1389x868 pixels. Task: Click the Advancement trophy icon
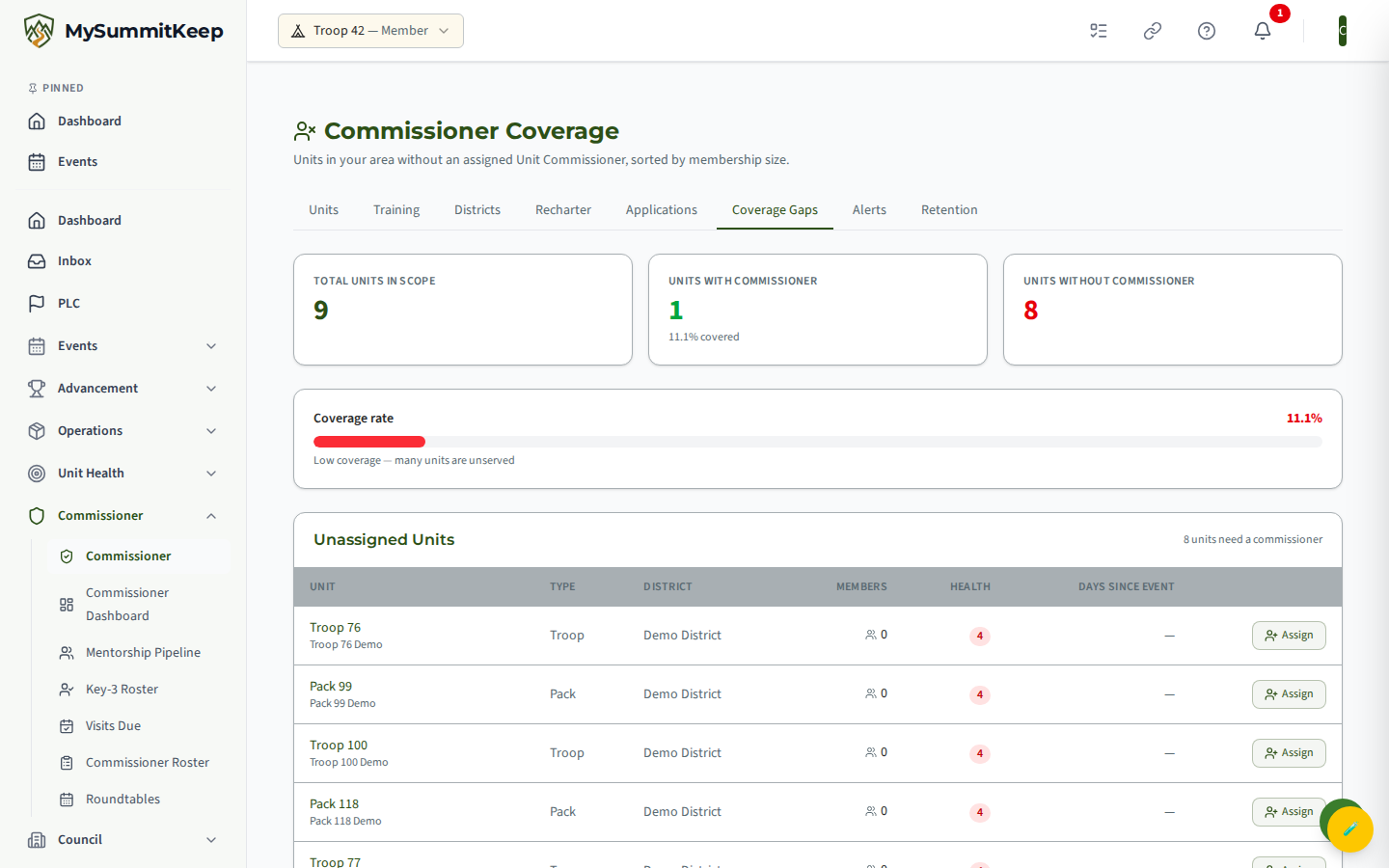click(x=37, y=389)
